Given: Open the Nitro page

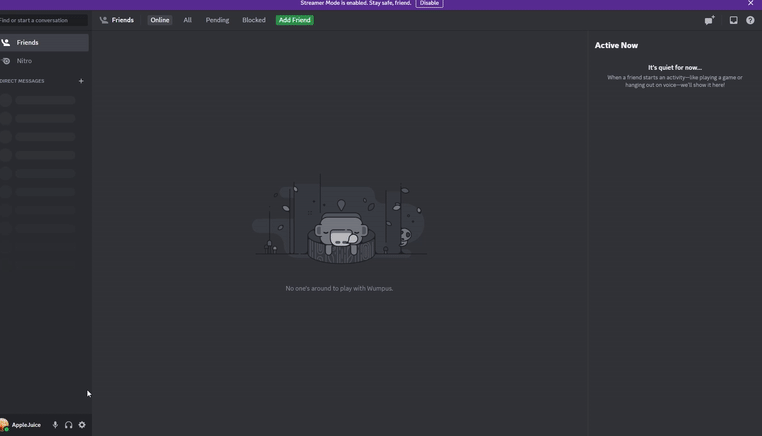Looking at the screenshot, I should point(44,61).
